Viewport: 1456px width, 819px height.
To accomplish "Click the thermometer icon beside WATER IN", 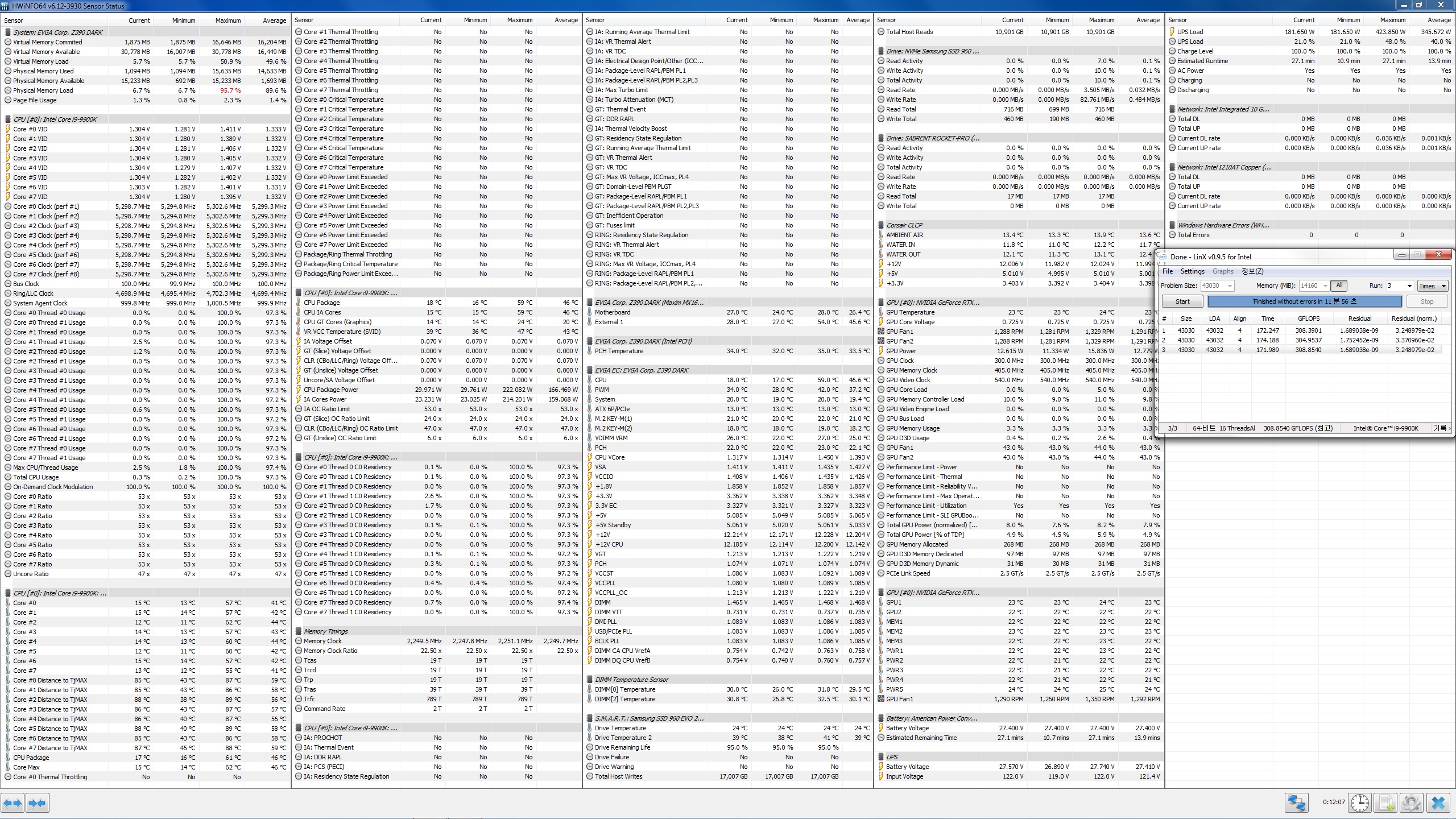I will pyautogui.click(x=881, y=245).
